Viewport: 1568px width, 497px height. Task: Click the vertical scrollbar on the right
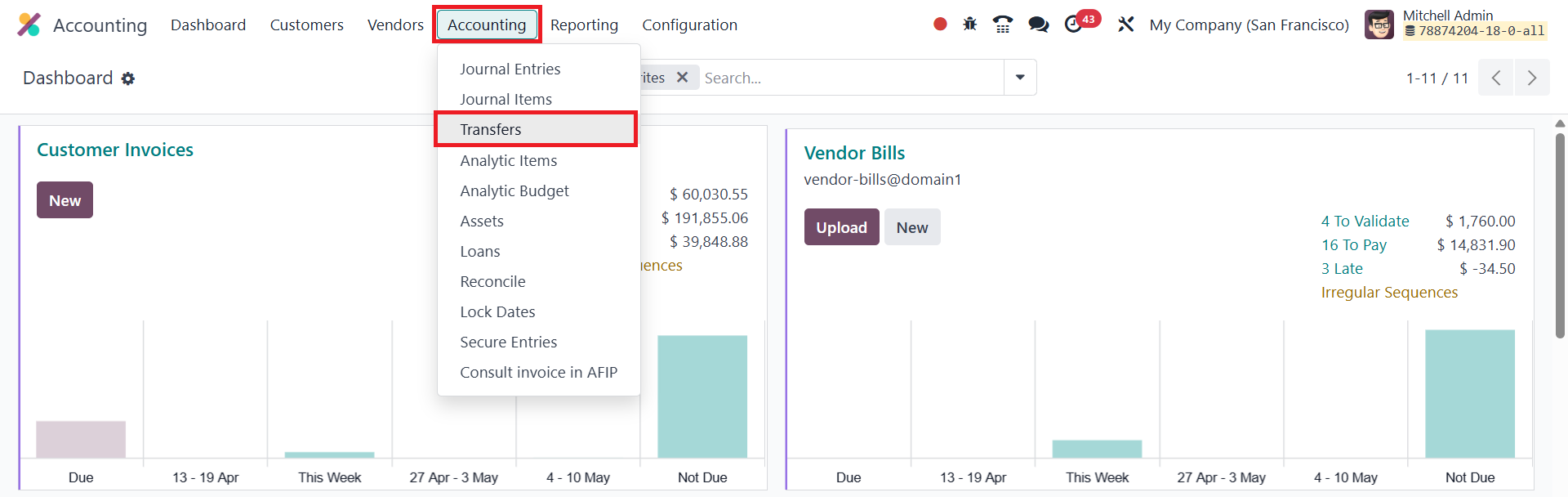point(1560,235)
